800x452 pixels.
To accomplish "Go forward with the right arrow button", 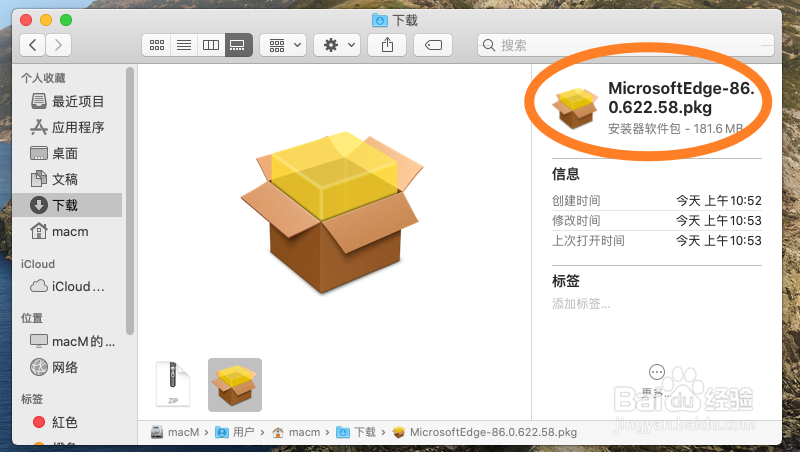I will tap(58, 45).
